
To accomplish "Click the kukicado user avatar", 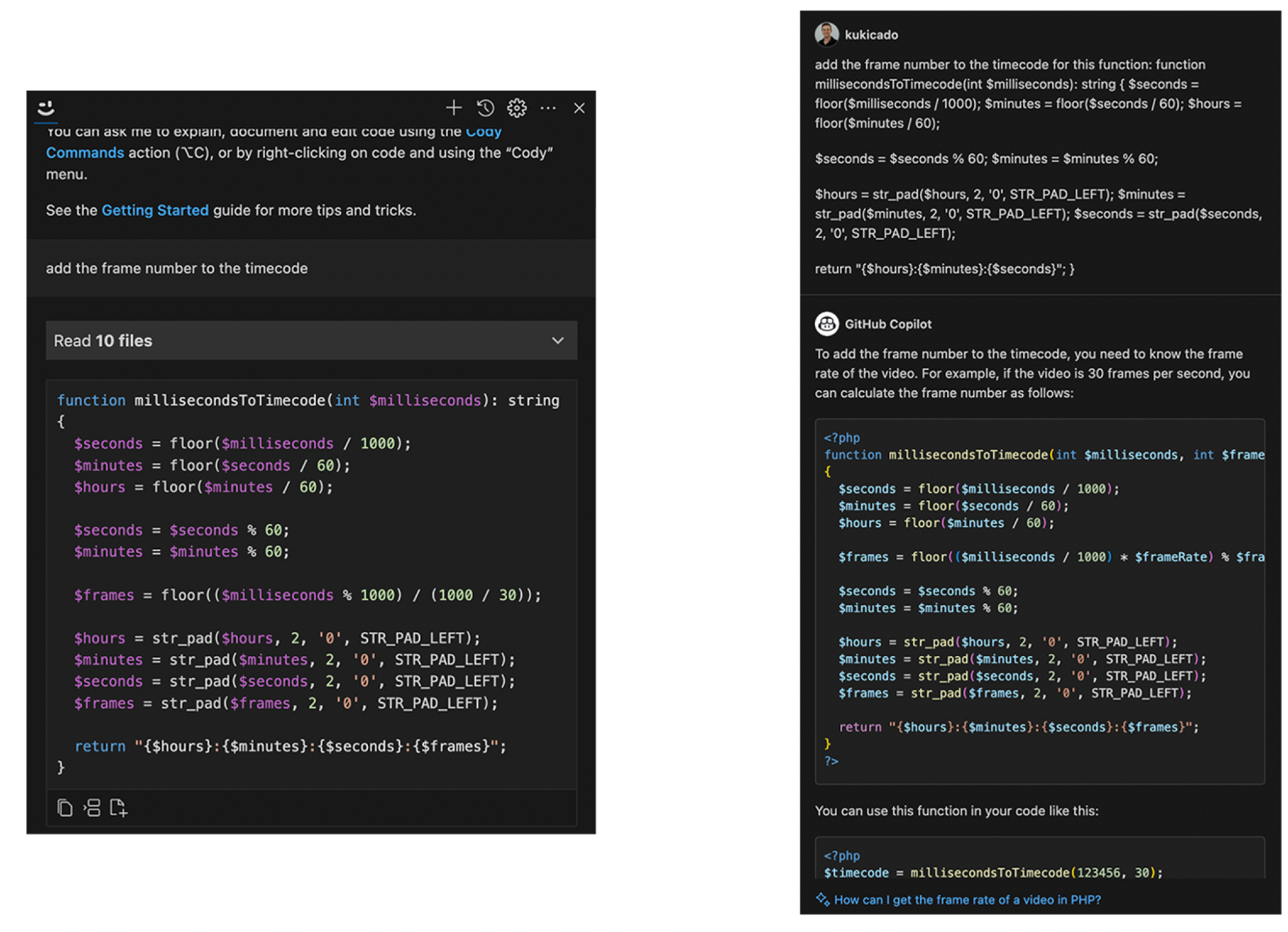I will [827, 34].
